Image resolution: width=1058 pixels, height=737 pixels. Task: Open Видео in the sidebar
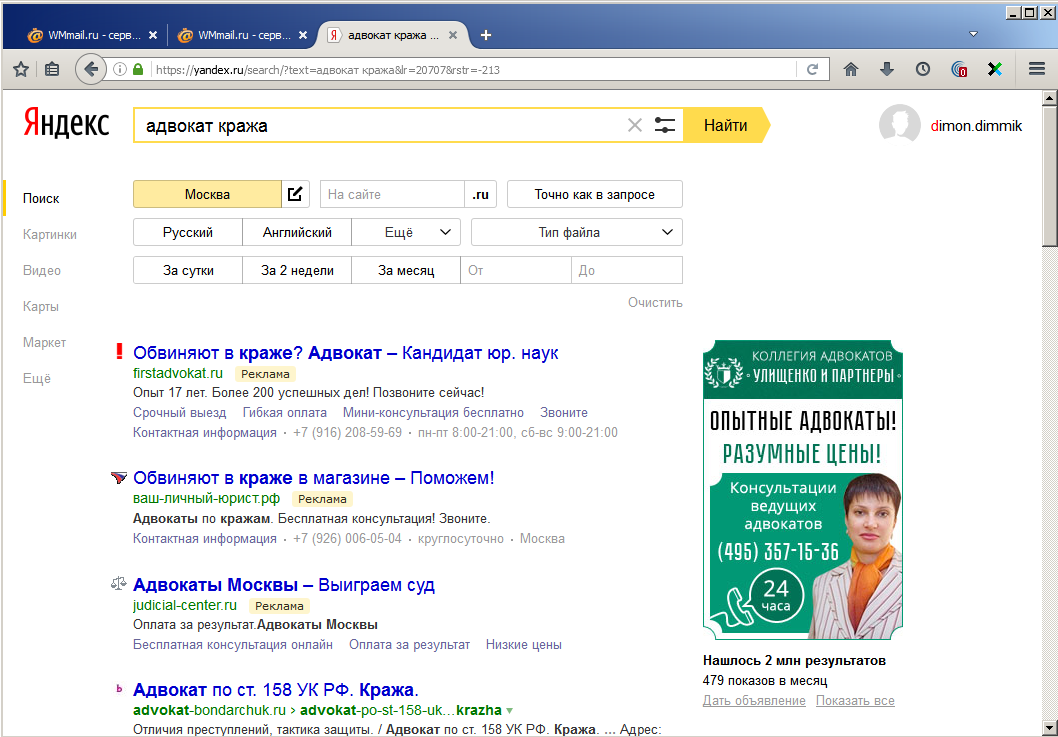coord(42,271)
